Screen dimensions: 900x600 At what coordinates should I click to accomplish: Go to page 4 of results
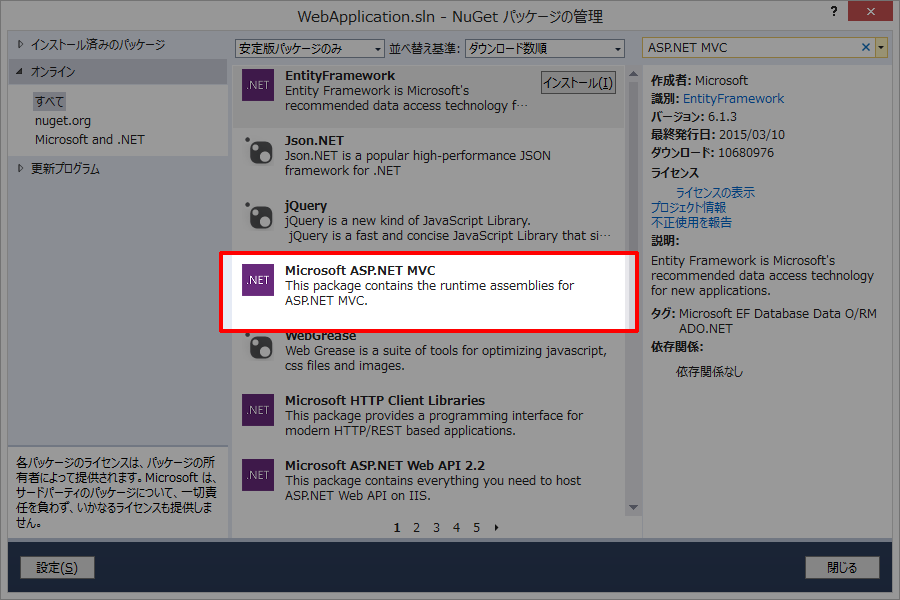point(456,528)
